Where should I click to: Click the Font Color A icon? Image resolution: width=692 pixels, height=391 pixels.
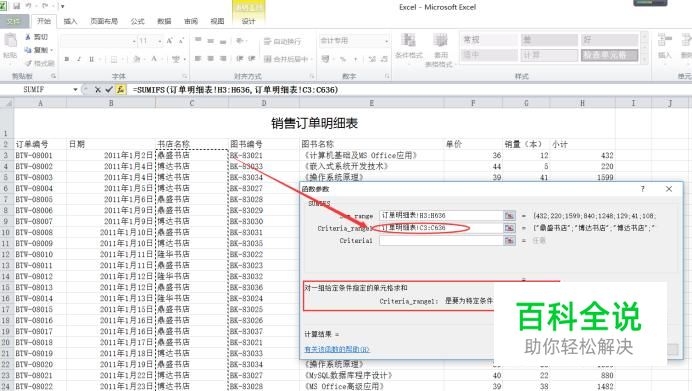pyautogui.click(x=154, y=59)
